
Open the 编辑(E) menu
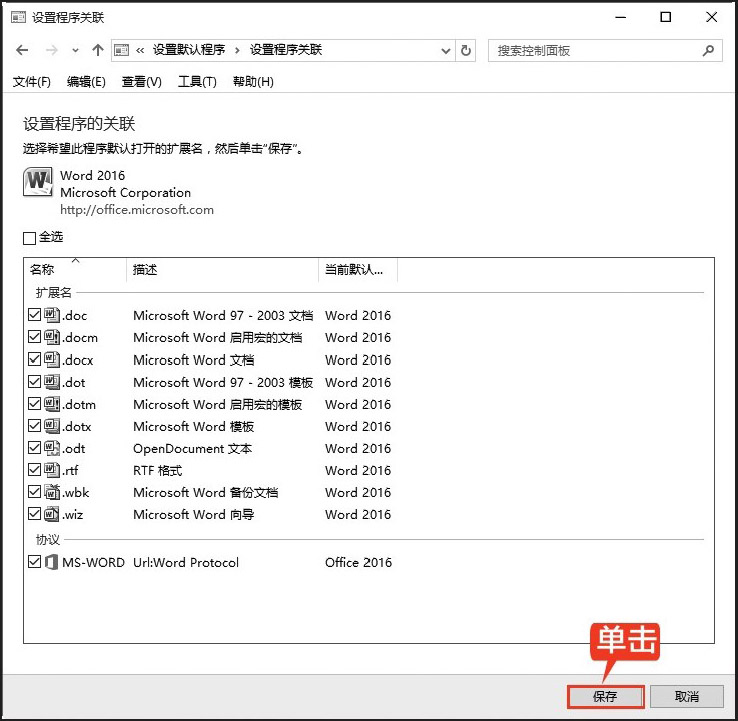86,82
